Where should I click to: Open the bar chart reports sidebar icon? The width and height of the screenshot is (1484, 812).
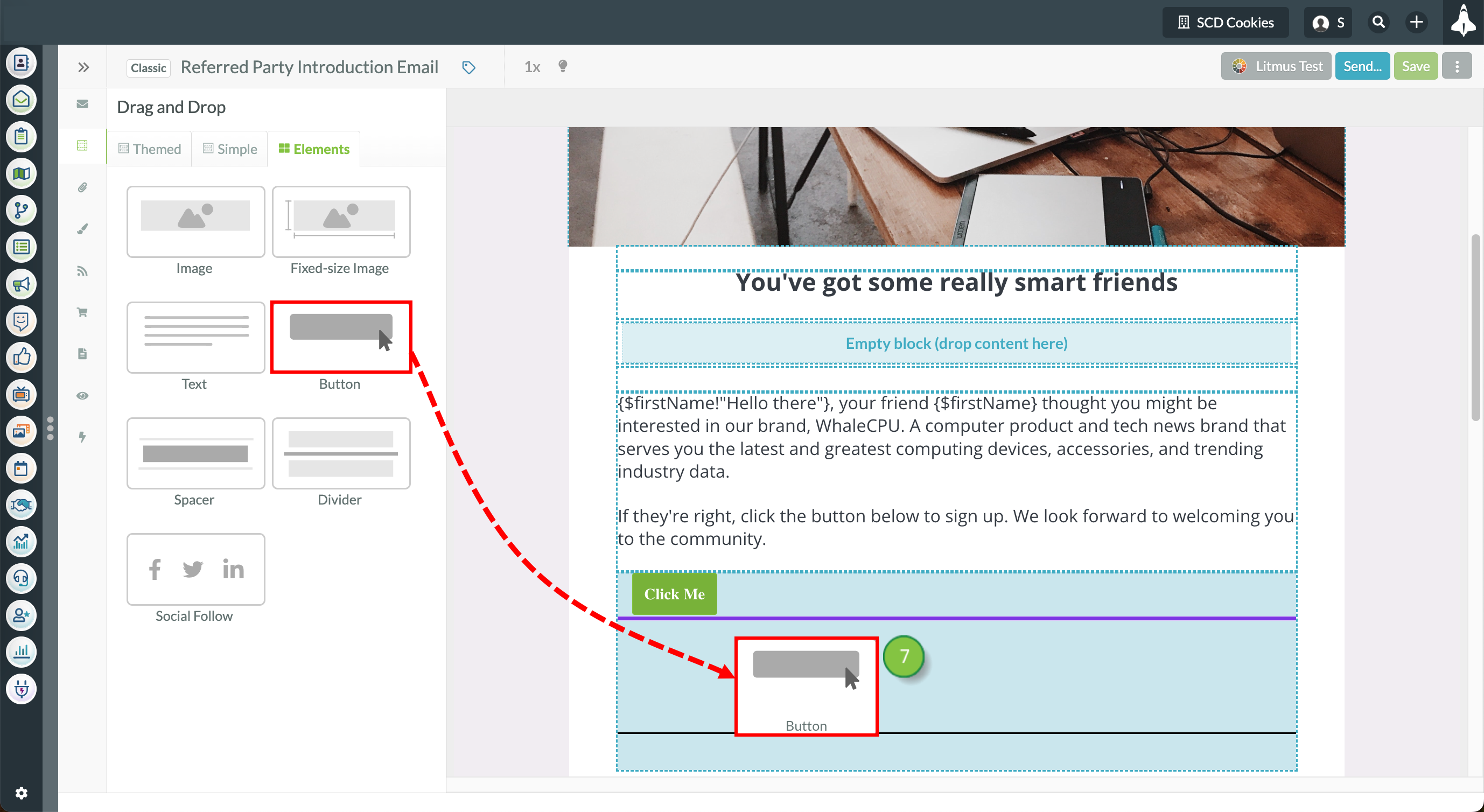(22, 652)
